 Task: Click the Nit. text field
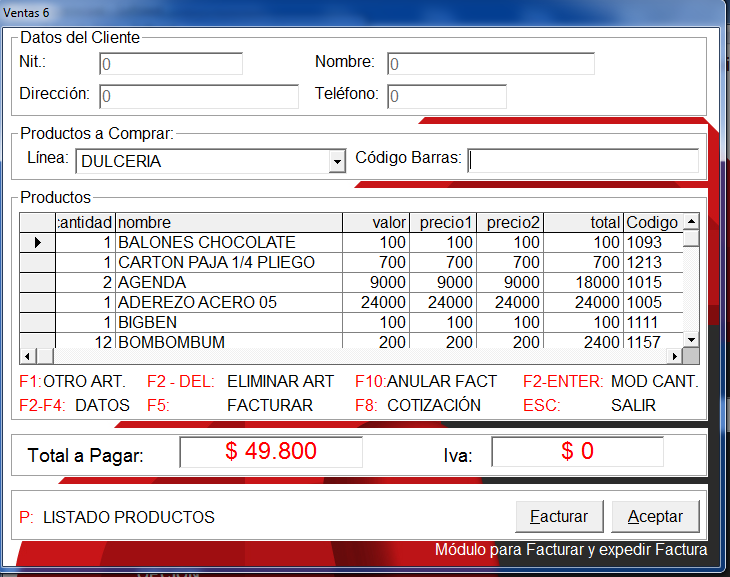(x=171, y=64)
